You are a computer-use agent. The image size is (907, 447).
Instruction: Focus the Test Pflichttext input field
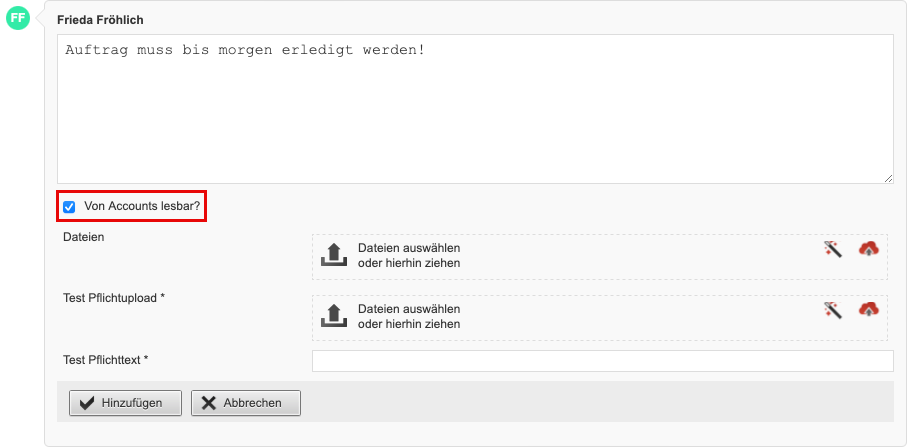(x=603, y=361)
